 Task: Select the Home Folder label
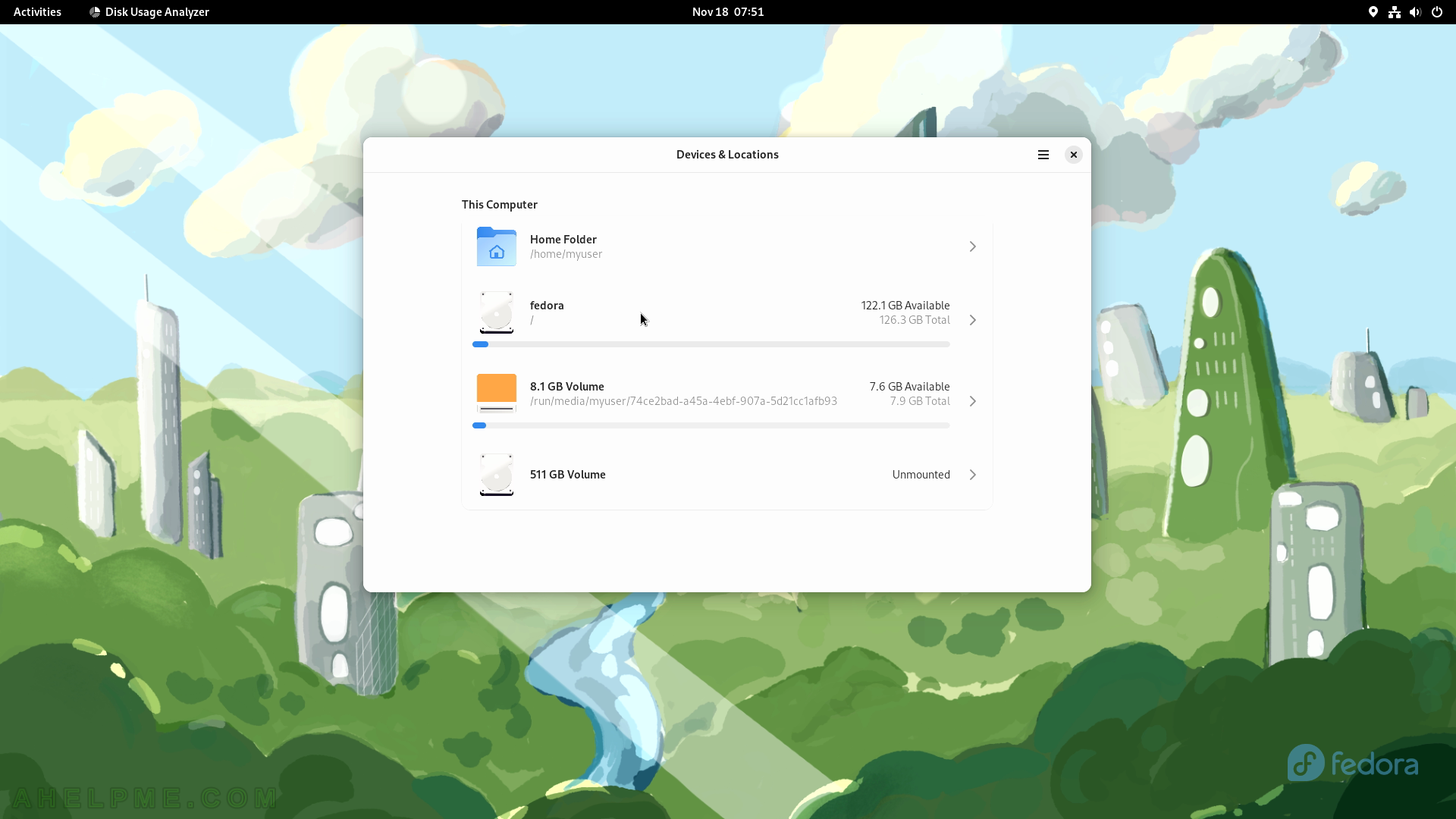click(x=563, y=239)
